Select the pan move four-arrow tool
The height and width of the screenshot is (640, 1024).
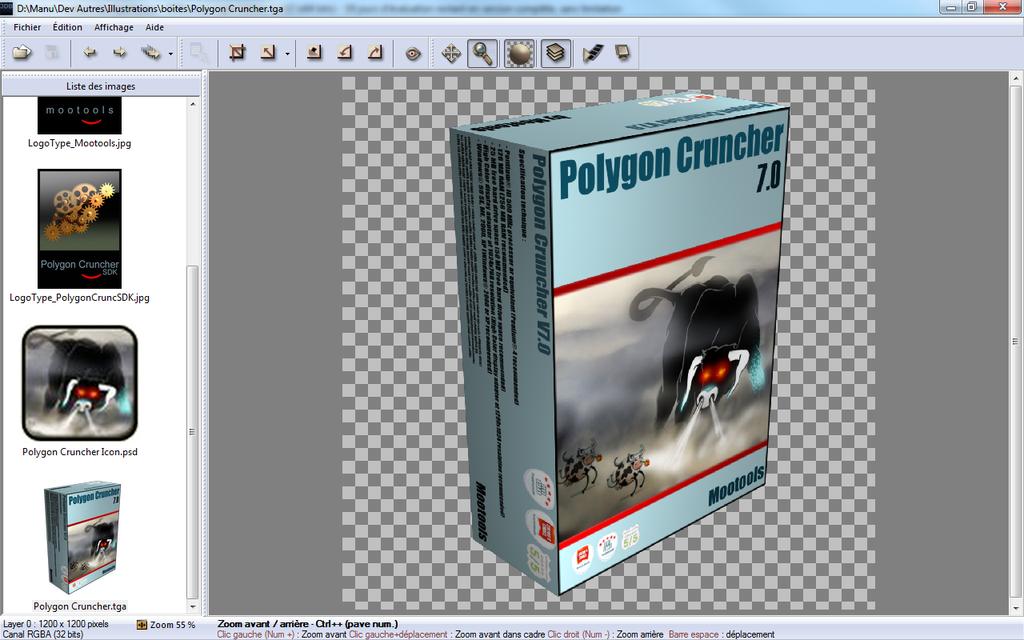451,53
